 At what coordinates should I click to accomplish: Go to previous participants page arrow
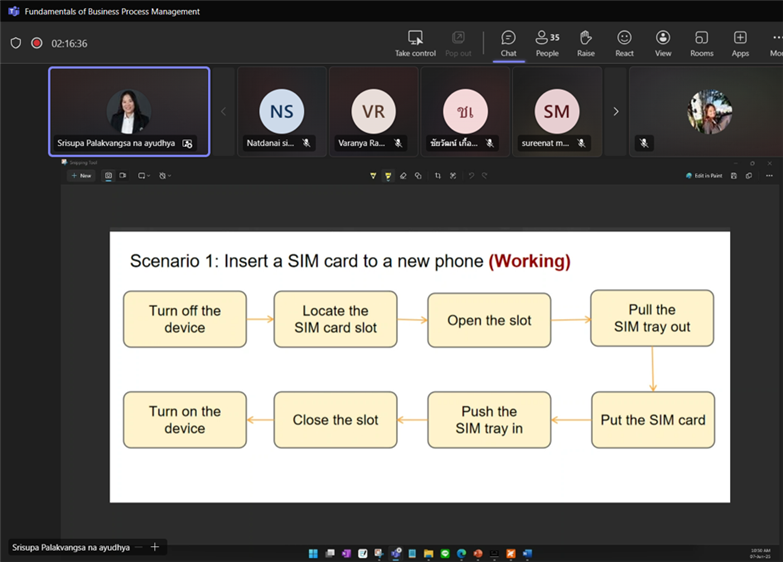(x=223, y=112)
